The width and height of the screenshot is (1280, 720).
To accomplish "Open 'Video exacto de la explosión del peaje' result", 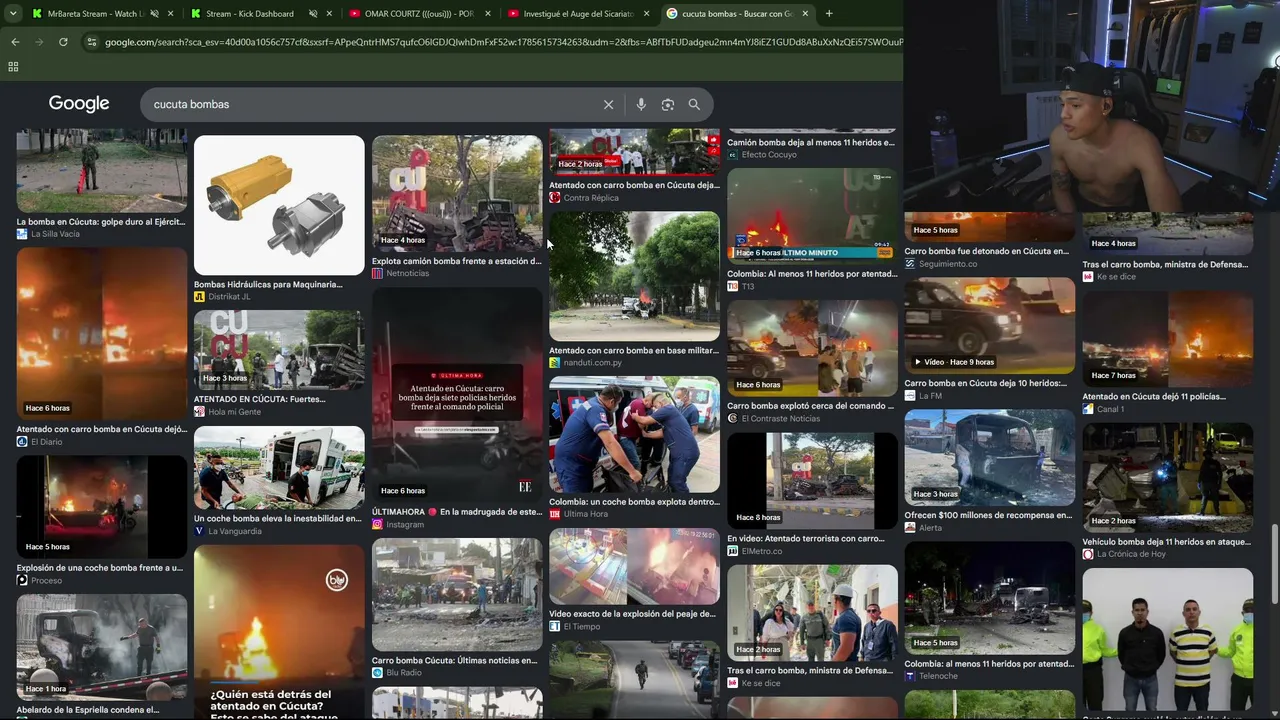I will pyautogui.click(x=632, y=614).
